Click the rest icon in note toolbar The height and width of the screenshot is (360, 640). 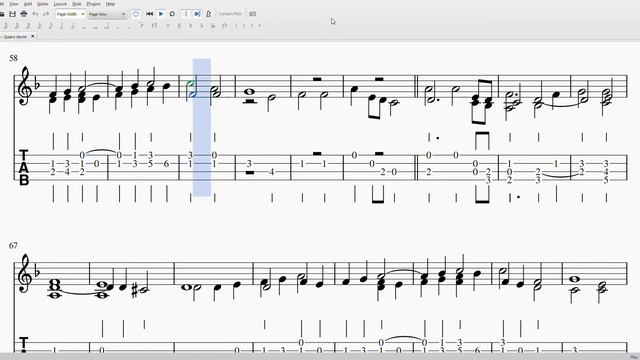click(155, 26)
